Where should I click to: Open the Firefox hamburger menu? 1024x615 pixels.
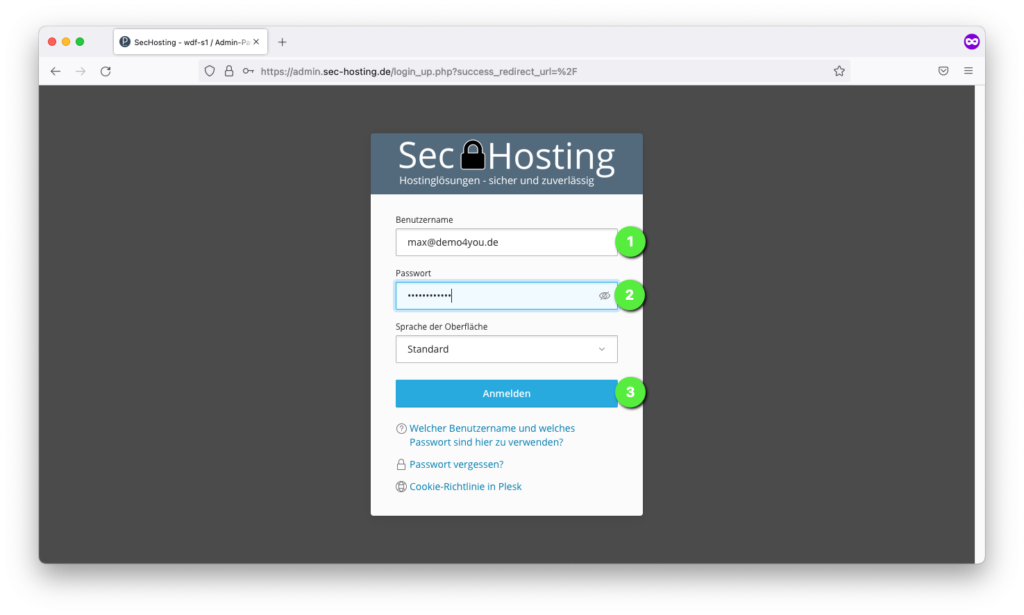coord(968,71)
